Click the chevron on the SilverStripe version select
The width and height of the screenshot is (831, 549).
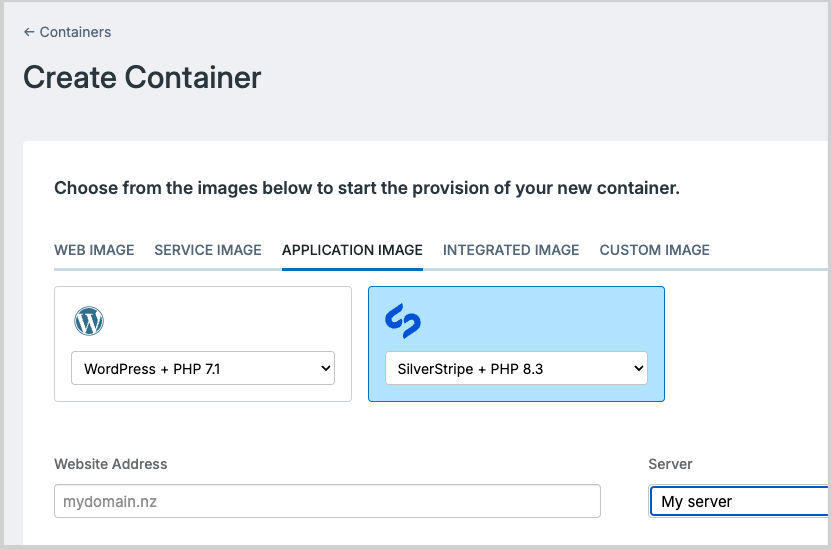click(x=638, y=369)
